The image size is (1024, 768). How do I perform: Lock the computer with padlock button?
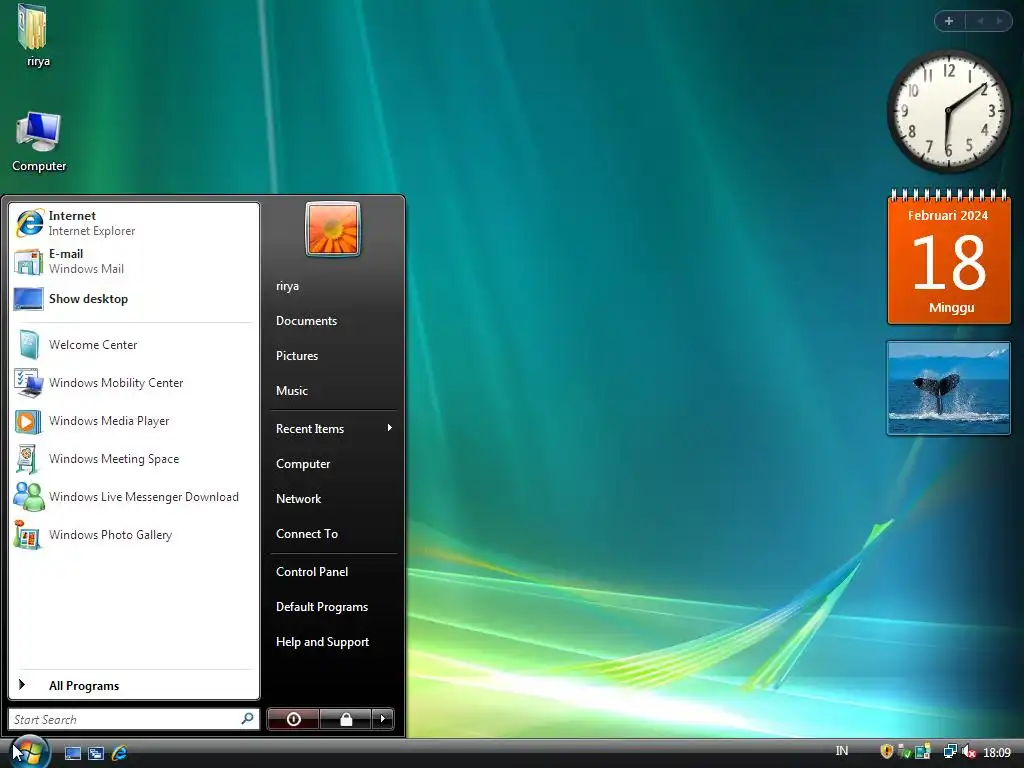click(x=346, y=719)
